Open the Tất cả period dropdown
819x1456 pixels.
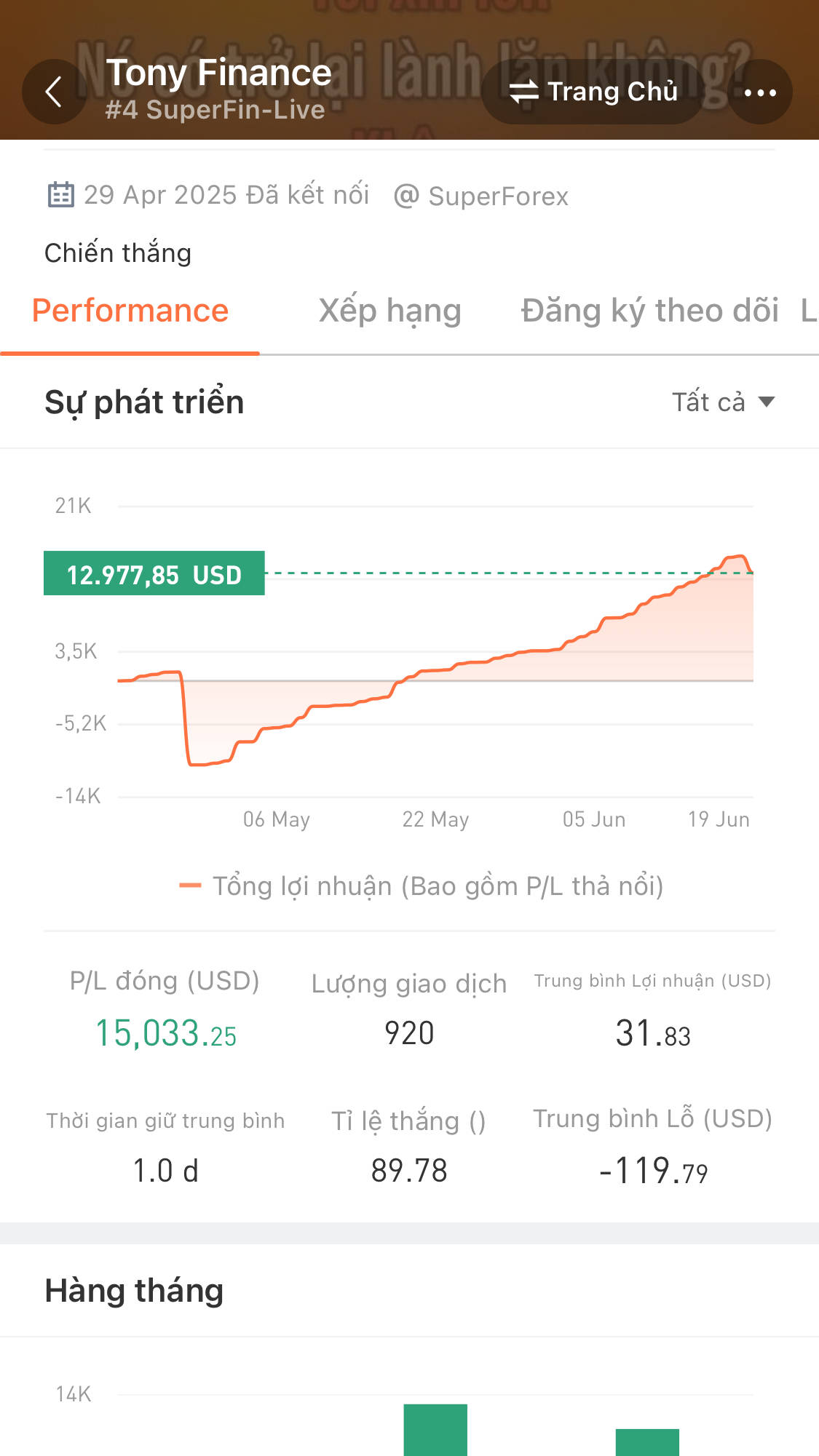tap(723, 402)
